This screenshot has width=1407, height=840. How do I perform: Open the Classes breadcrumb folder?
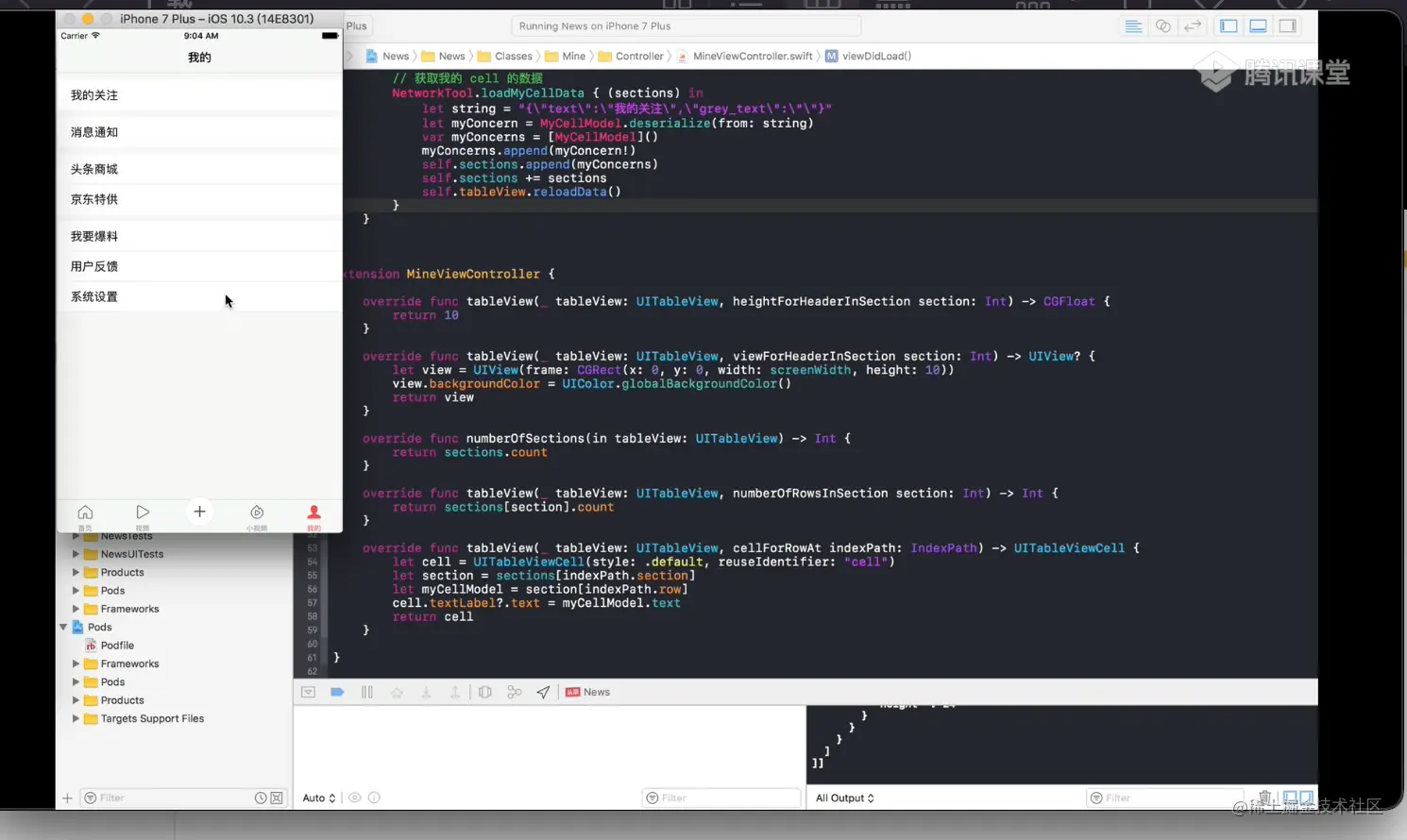coord(505,56)
